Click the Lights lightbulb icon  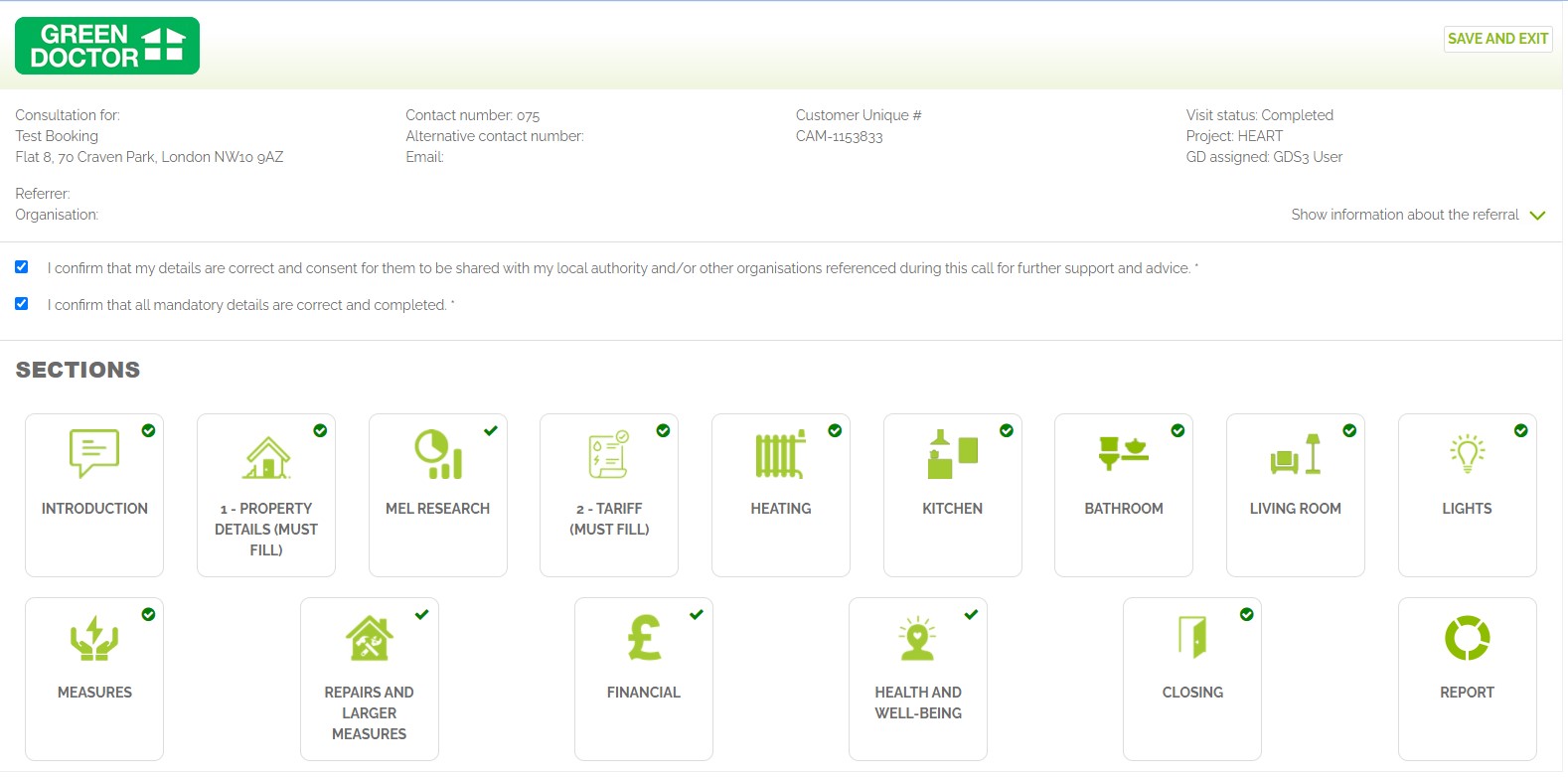click(1467, 453)
